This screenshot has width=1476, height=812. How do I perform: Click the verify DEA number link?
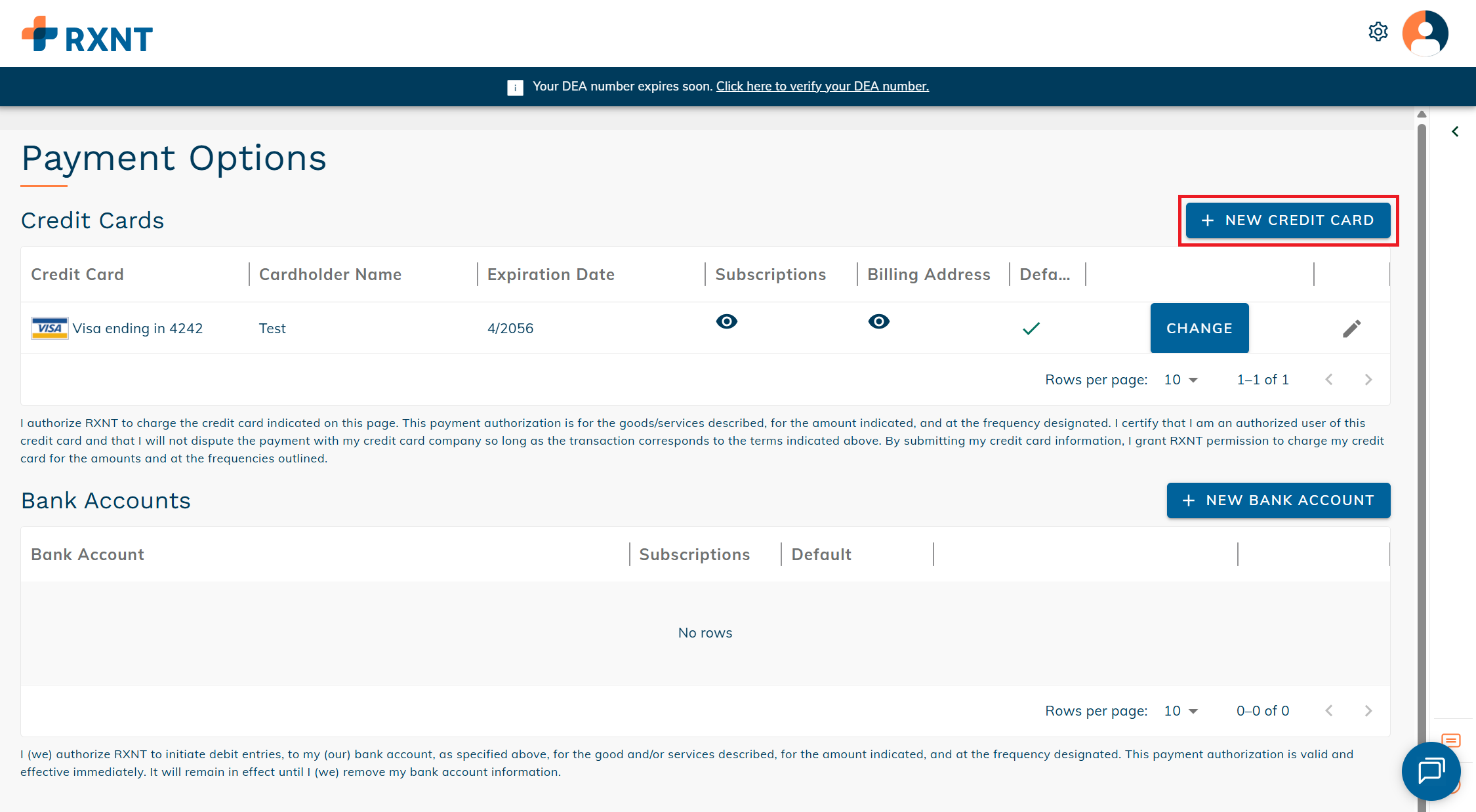coord(822,87)
